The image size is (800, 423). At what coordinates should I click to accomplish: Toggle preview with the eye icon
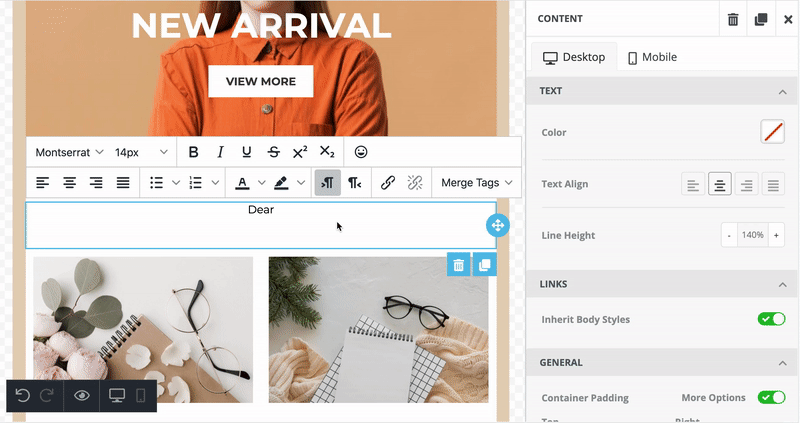[x=82, y=396]
